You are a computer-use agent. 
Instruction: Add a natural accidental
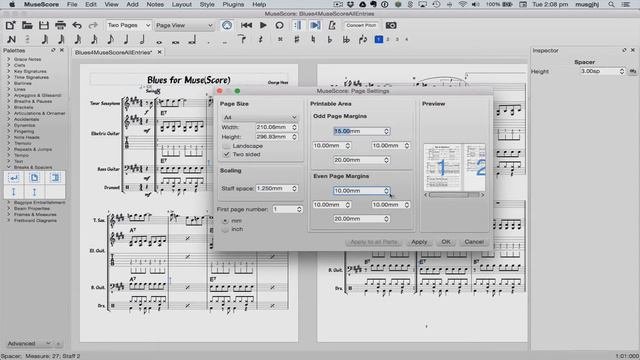tap(313, 40)
